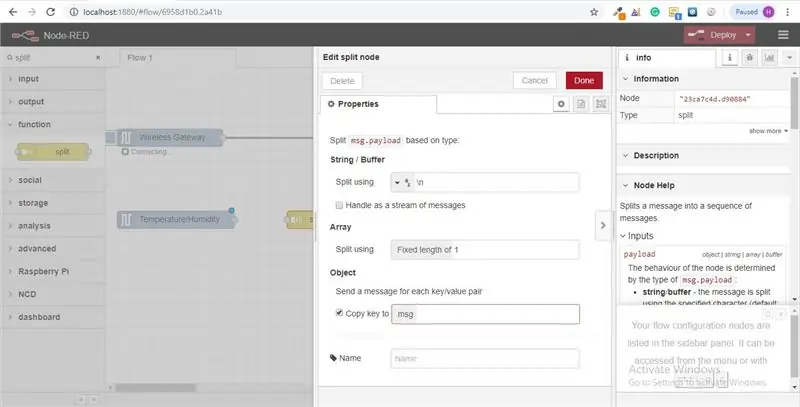Open the Split using type dropdown
Viewport: 800px width, 407px height.
coord(403,182)
